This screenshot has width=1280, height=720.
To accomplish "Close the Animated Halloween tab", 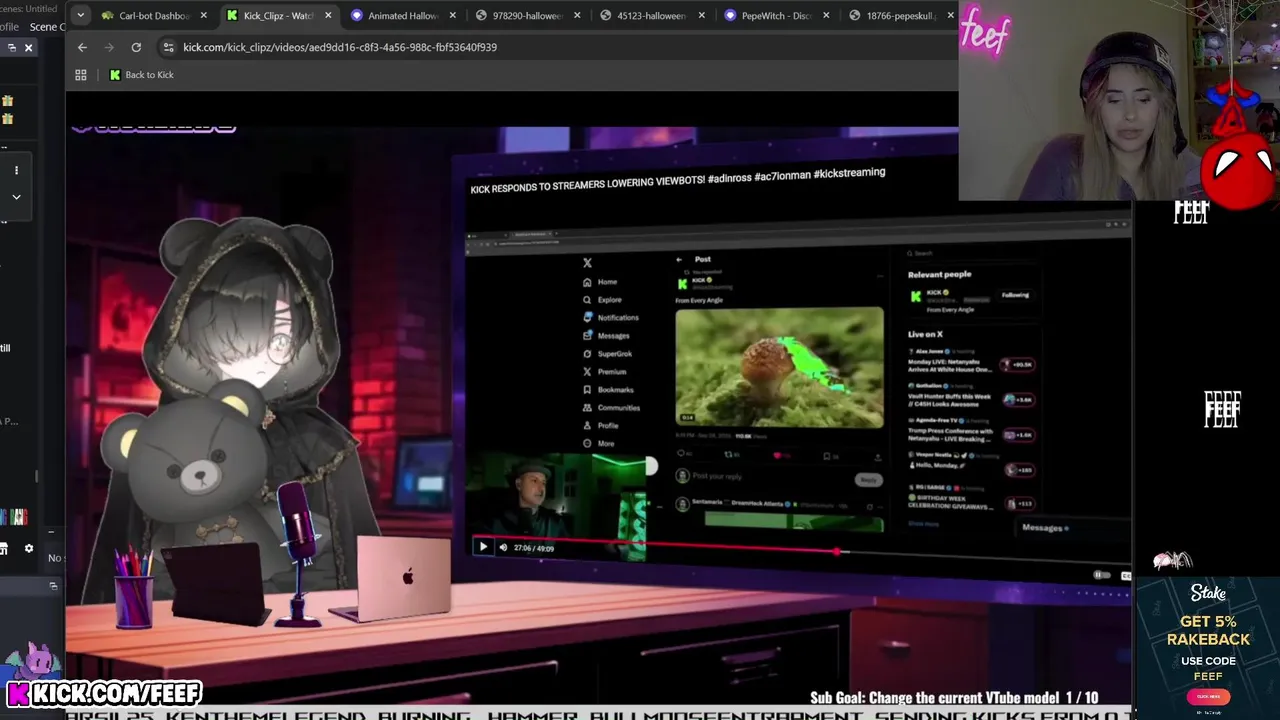I will 453,16.
